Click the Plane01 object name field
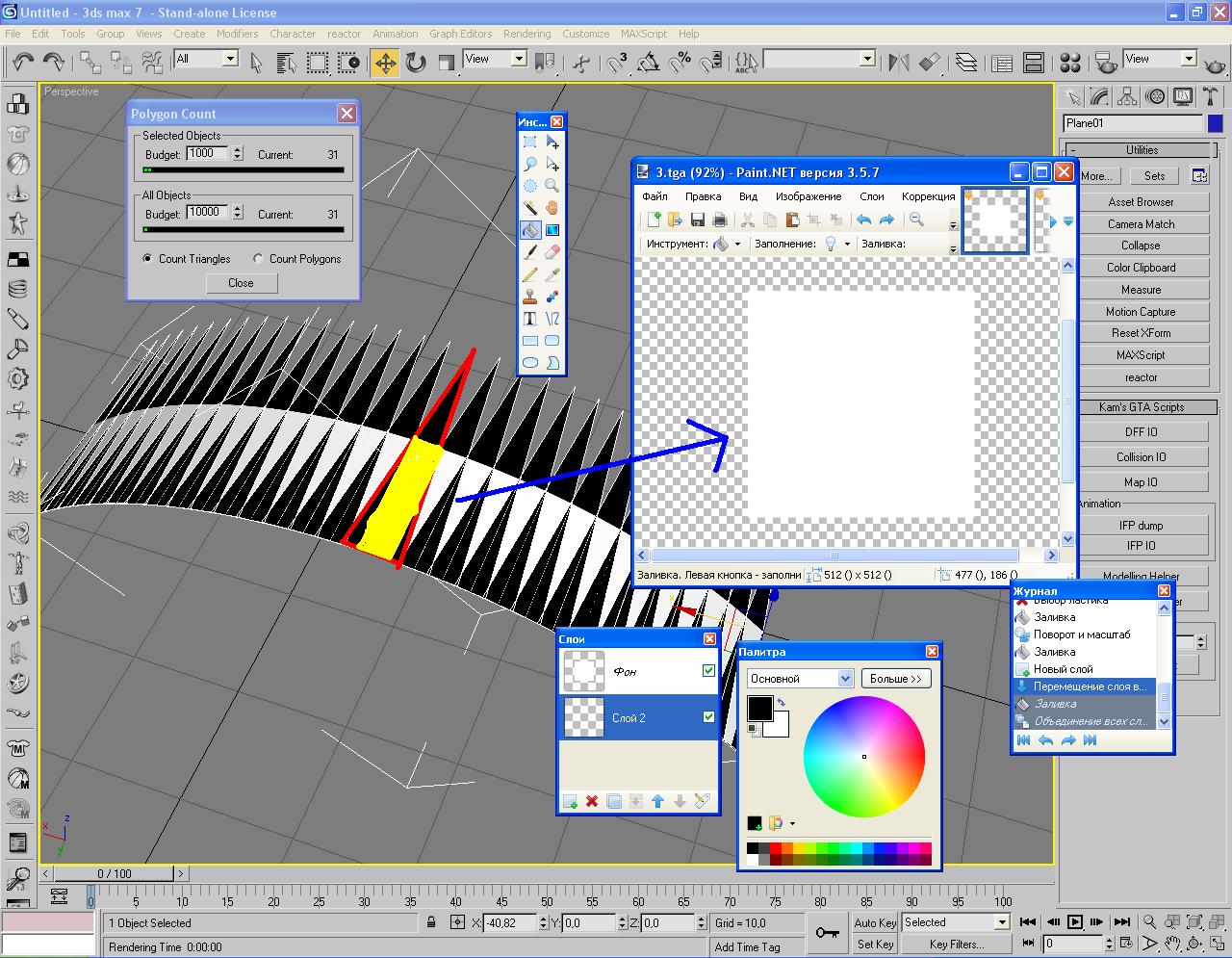 click(1134, 123)
